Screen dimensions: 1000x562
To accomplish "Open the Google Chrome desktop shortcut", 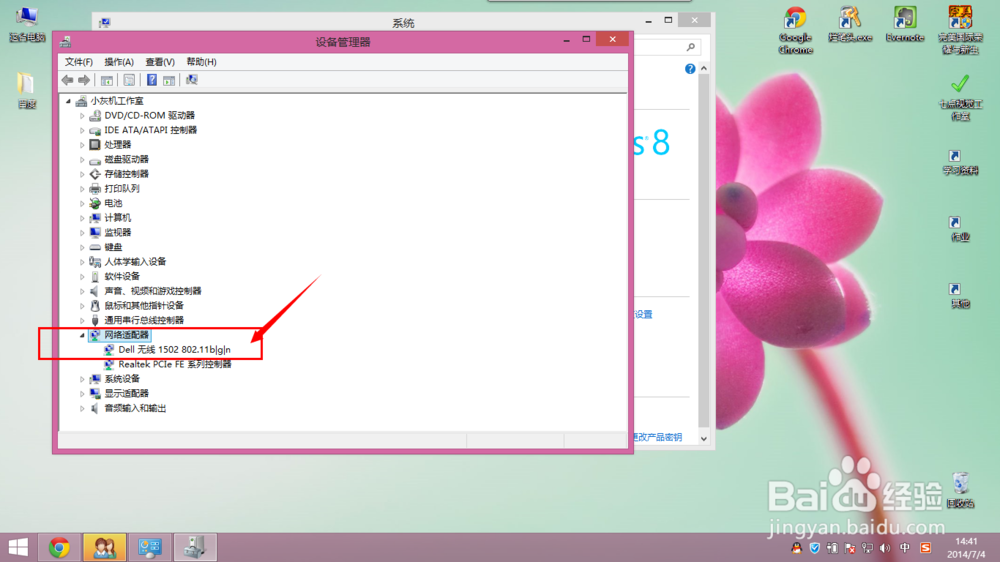I will pyautogui.click(x=795, y=31).
